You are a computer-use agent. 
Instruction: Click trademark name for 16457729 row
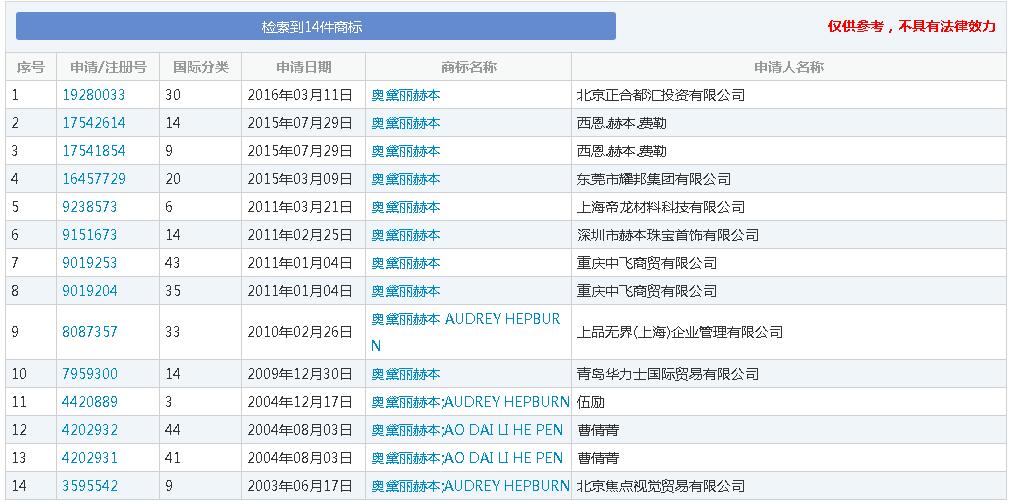406,179
